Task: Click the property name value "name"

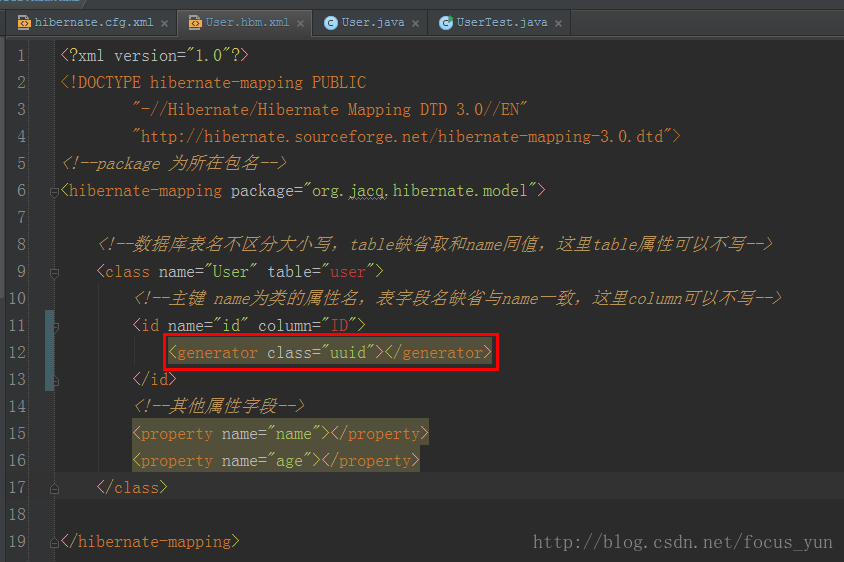Action: click(x=293, y=433)
